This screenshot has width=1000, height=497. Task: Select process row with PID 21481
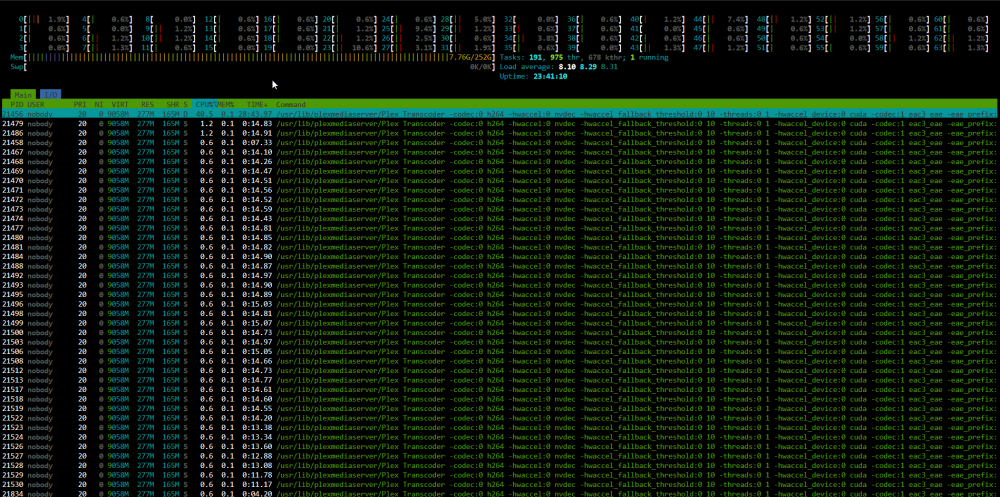click(500, 247)
